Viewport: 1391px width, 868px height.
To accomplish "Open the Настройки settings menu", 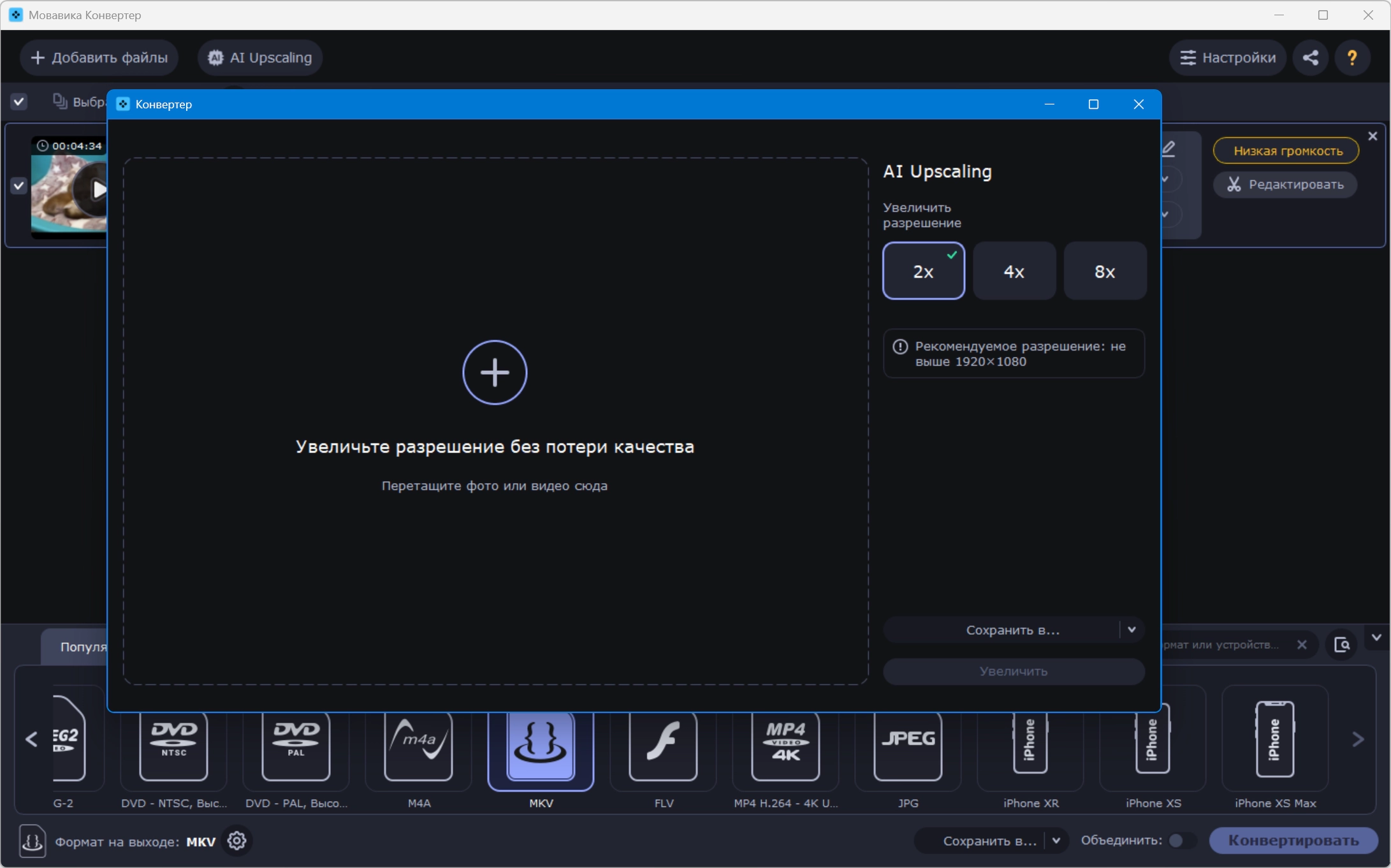I will click(1228, 58).
